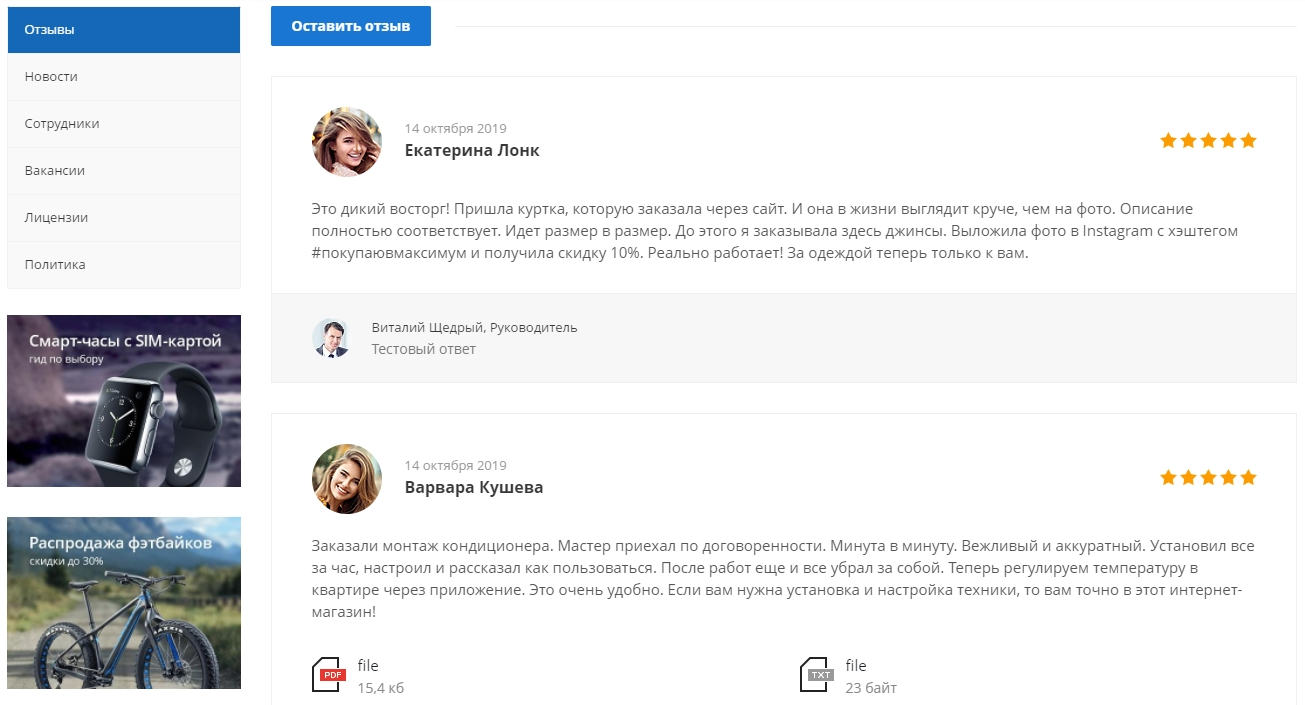Click the reviewer name Варвара Кушева

click(x=474, y=488)
